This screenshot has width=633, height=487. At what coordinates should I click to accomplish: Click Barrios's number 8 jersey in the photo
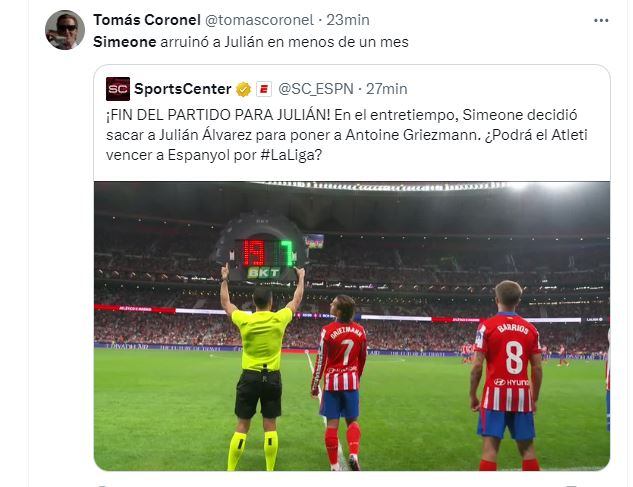click(508, 362)
